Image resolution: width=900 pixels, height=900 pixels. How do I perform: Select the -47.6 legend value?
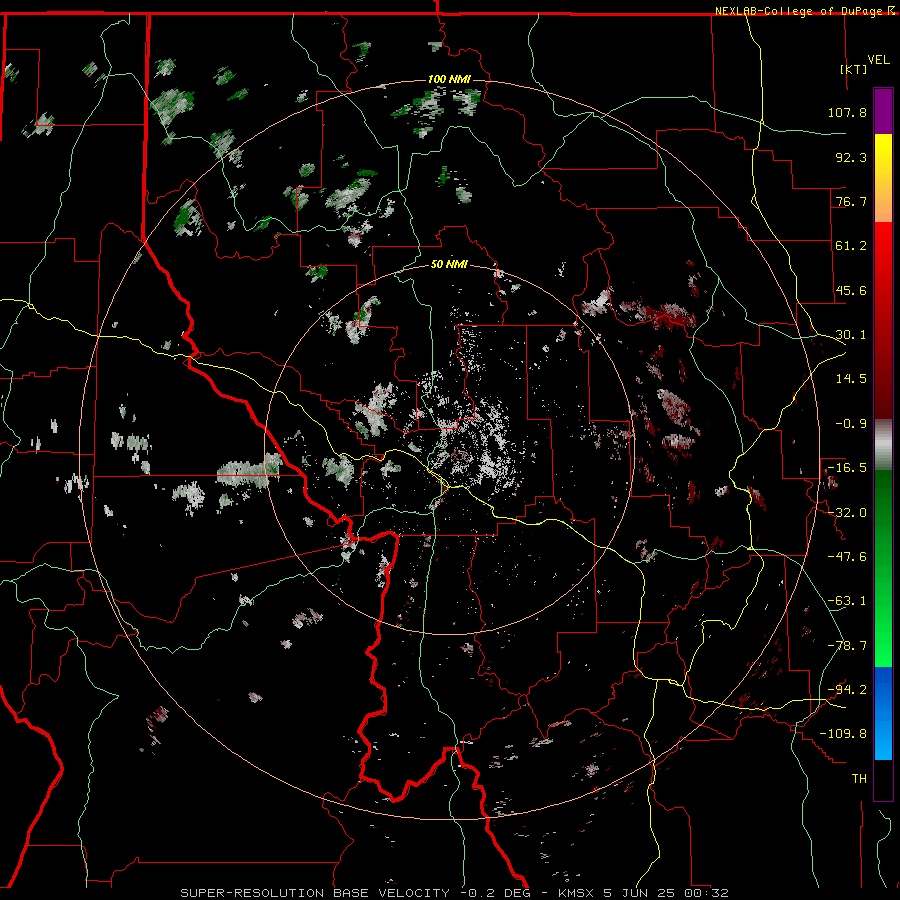847,557
